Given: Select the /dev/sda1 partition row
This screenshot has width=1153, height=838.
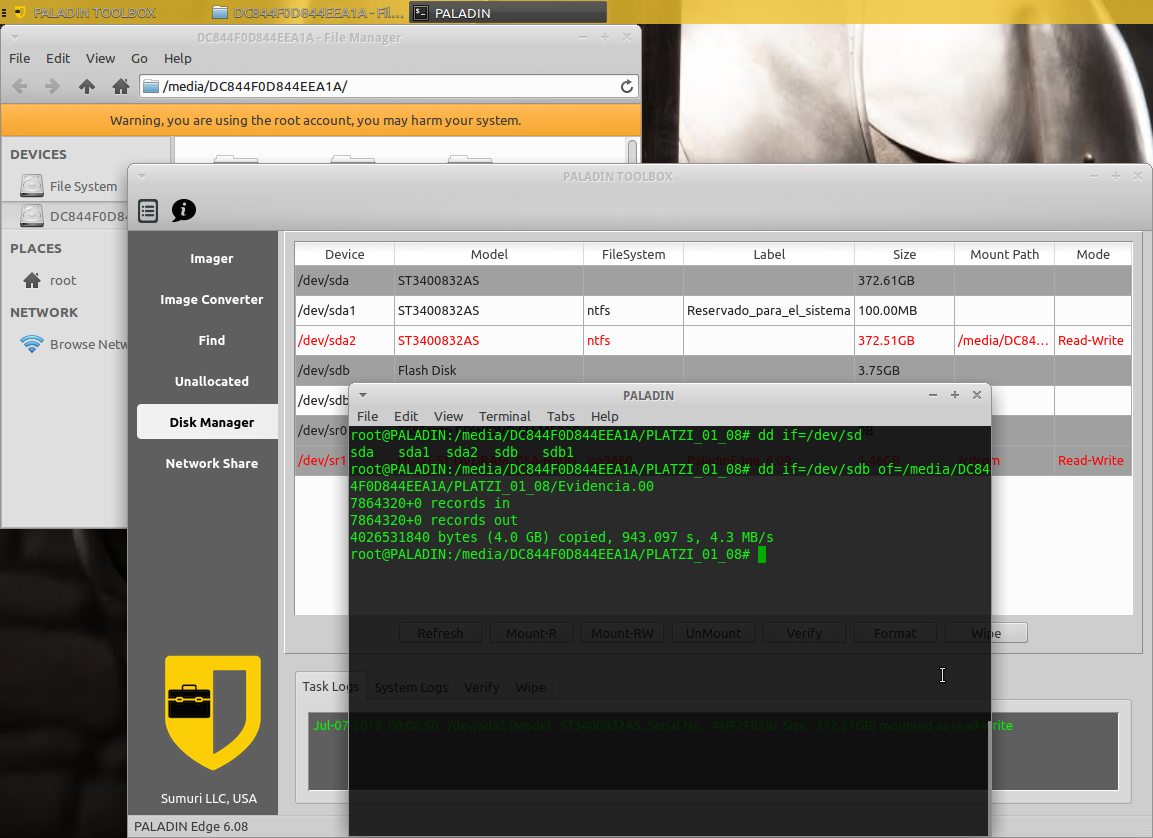Looking at the screenshot, I should pyautogui.click(x=713, y=310).
